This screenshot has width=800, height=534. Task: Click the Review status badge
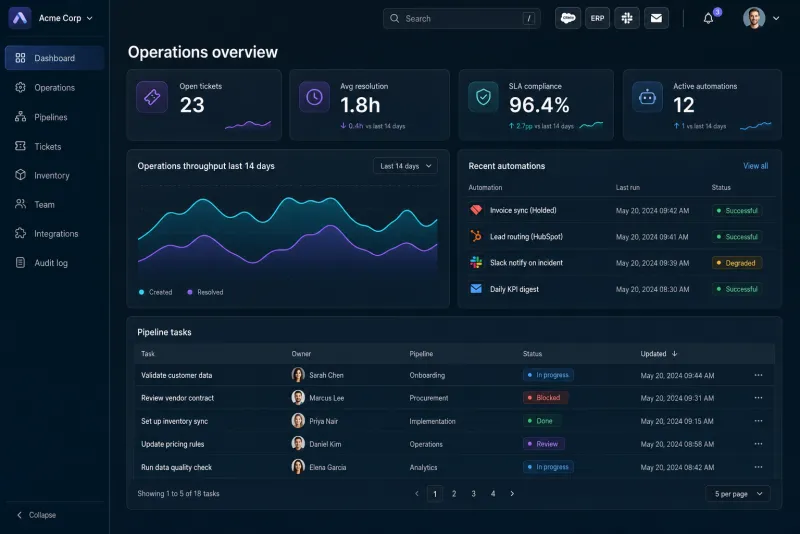(543, 444)
